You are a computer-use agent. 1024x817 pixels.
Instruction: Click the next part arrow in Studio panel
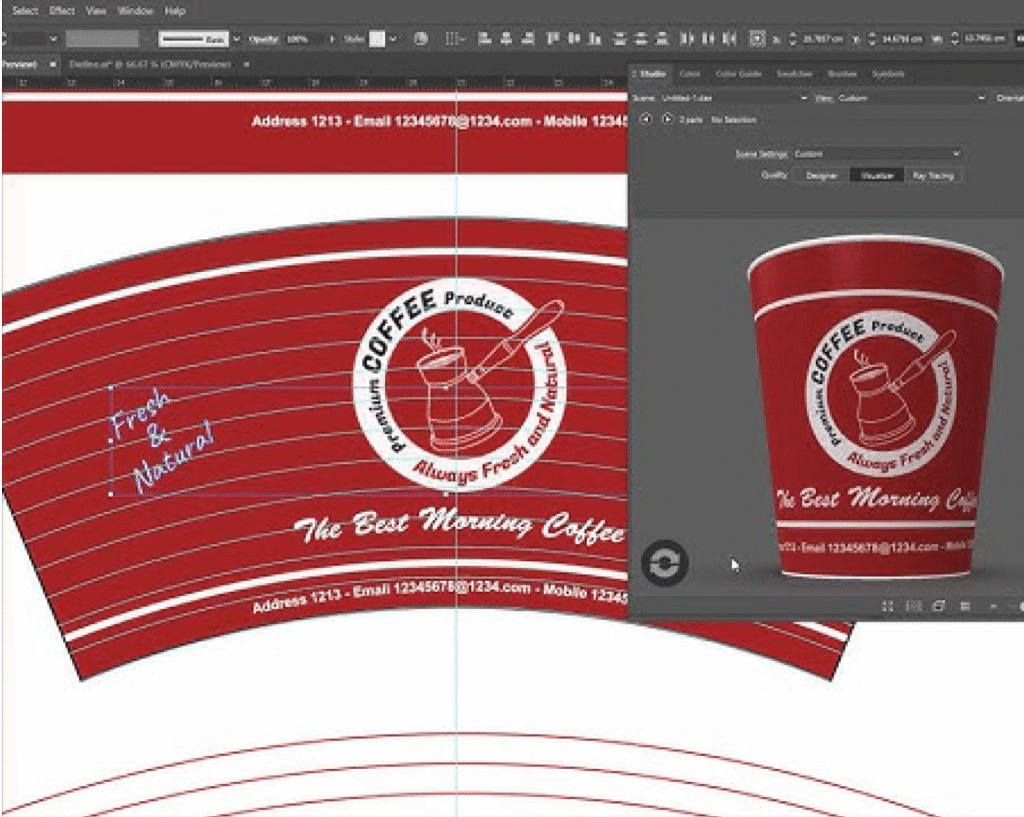tap(667, 119)
